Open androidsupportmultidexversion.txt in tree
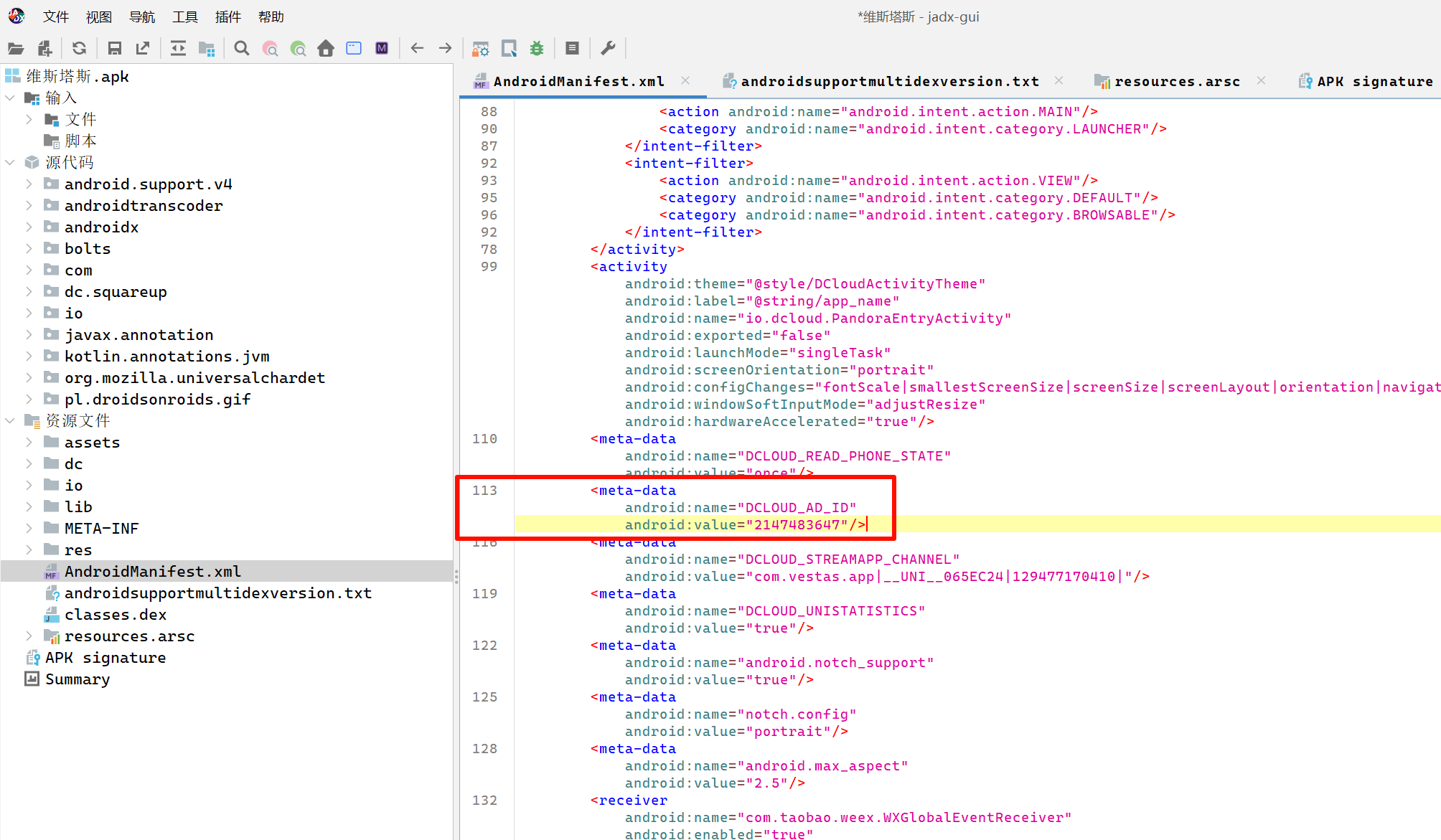 (x=218, y=593)
